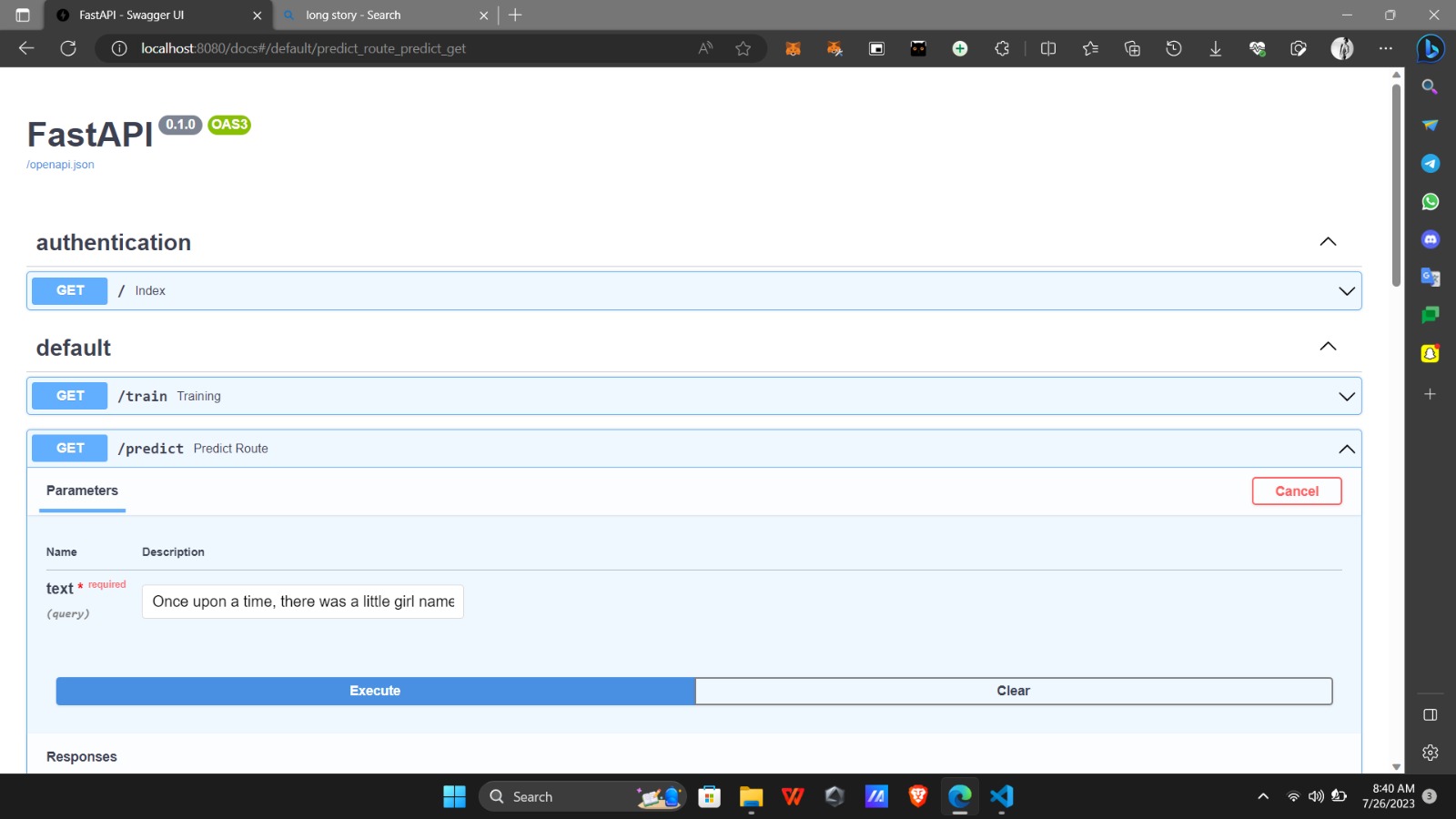Open the picture-in-picture extension icon
Viewport: 1456px width, 819px height.
coord(876,48)
